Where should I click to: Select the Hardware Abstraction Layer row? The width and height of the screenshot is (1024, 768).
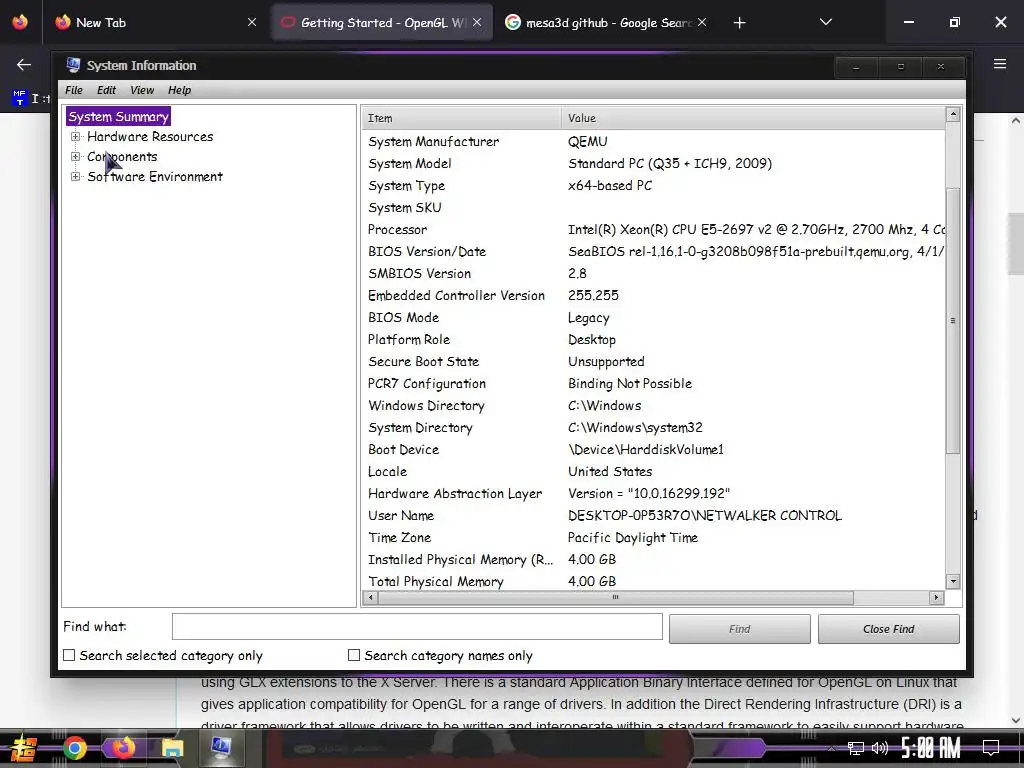click(653, 493)
